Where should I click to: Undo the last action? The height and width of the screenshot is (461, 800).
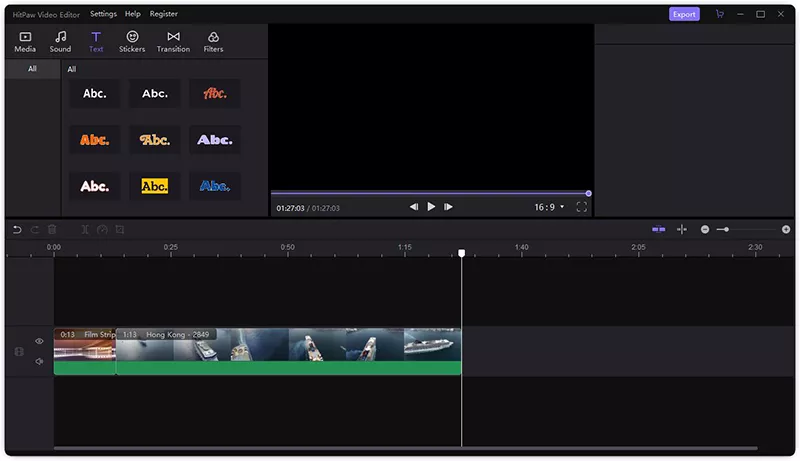tap(17, 229)
